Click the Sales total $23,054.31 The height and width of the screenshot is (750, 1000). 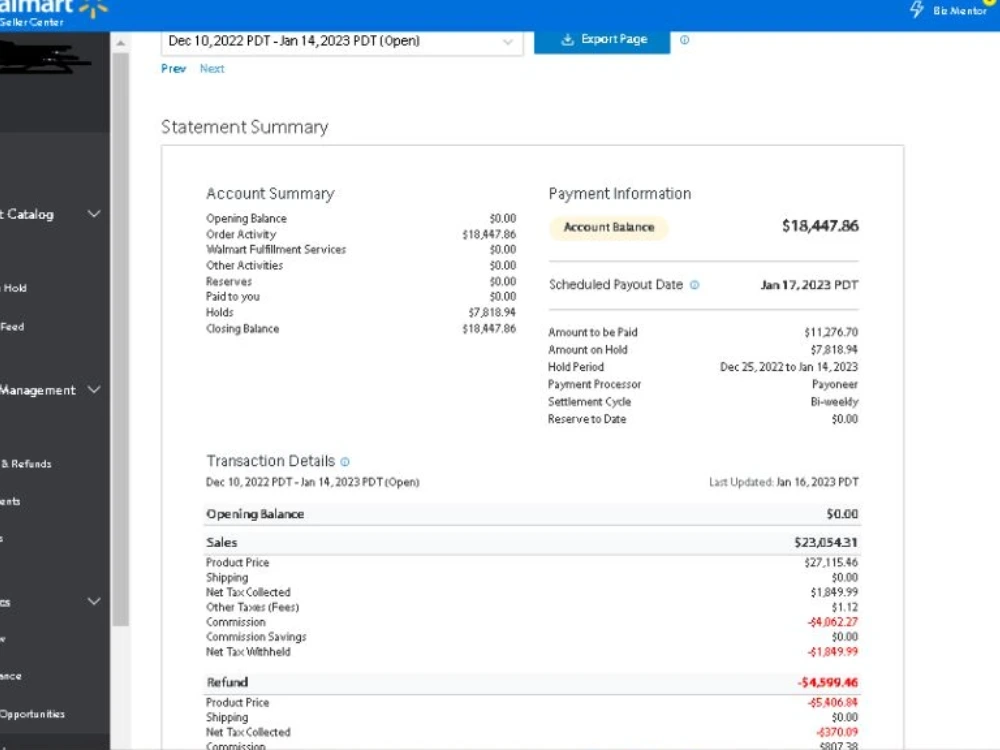pyautogui.click(x=826, y=542)
